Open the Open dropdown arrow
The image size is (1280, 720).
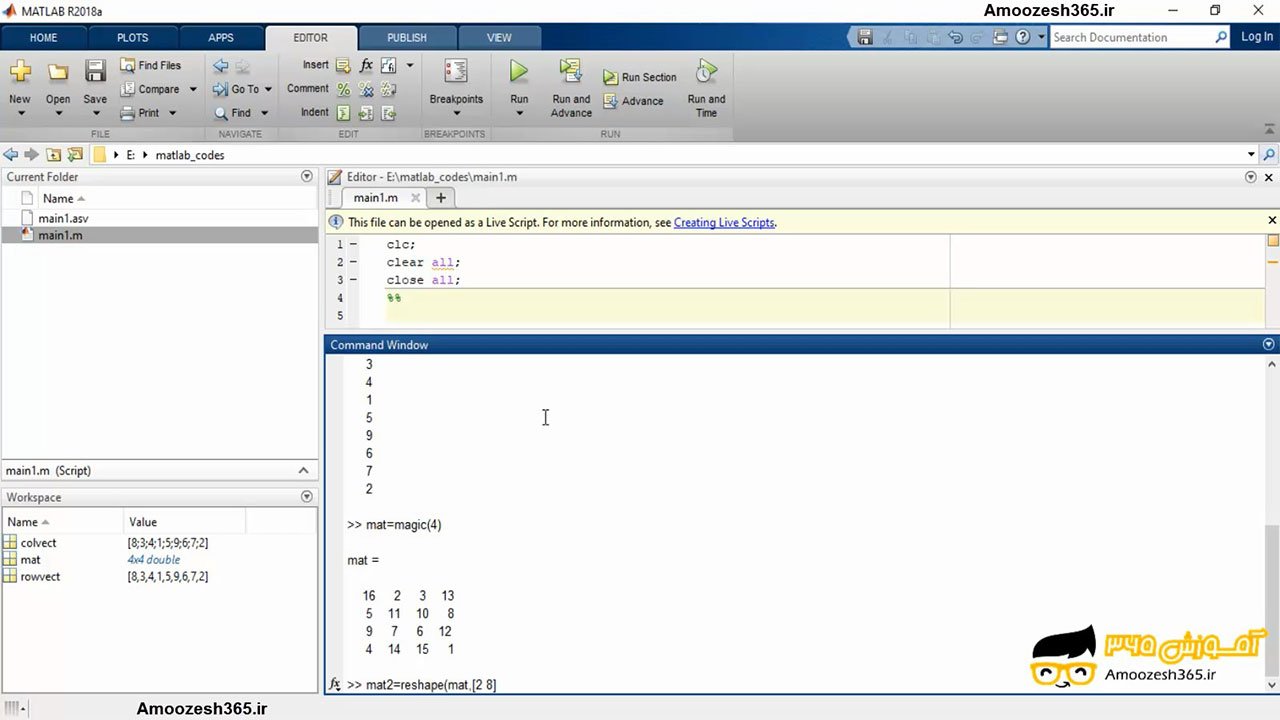(58, 113)
